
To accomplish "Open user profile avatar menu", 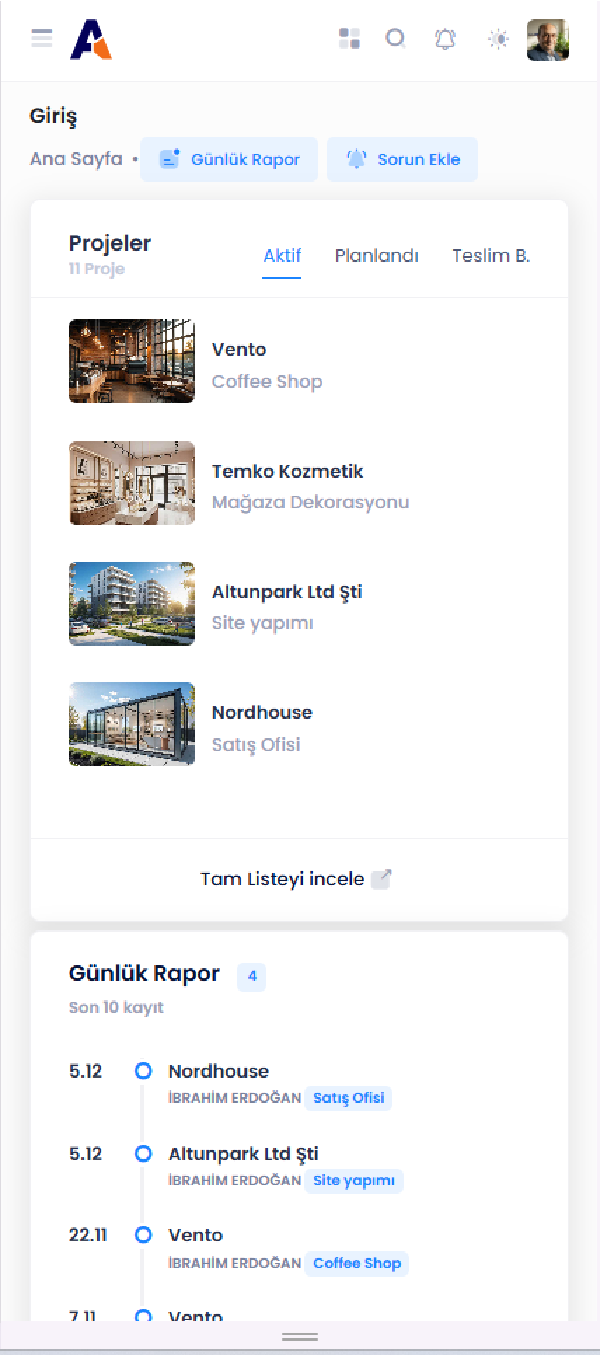I will (548, 40).
